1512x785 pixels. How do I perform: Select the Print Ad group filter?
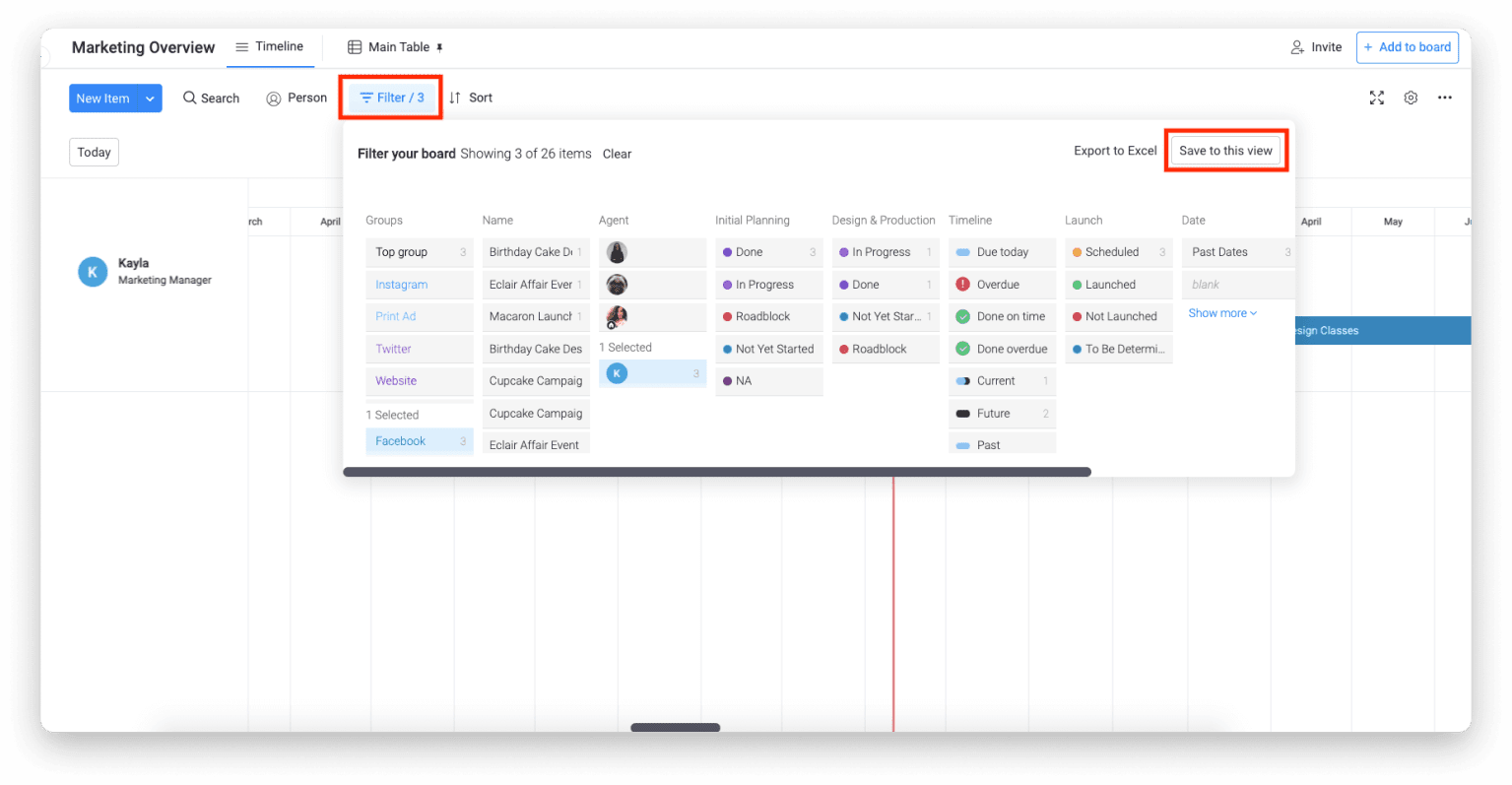click(x=420, y=316)
